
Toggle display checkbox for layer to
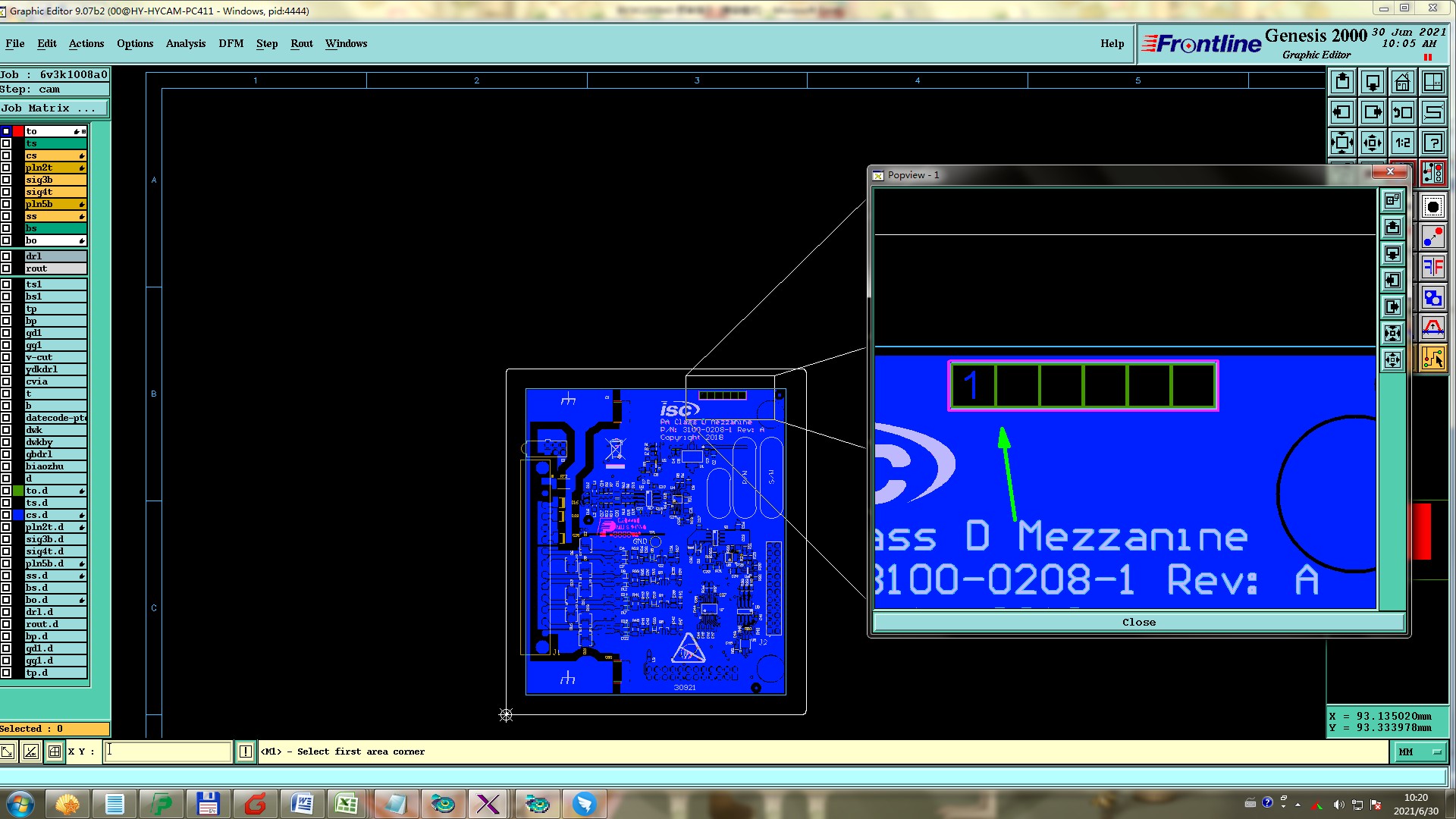click(x=6, y=131)
